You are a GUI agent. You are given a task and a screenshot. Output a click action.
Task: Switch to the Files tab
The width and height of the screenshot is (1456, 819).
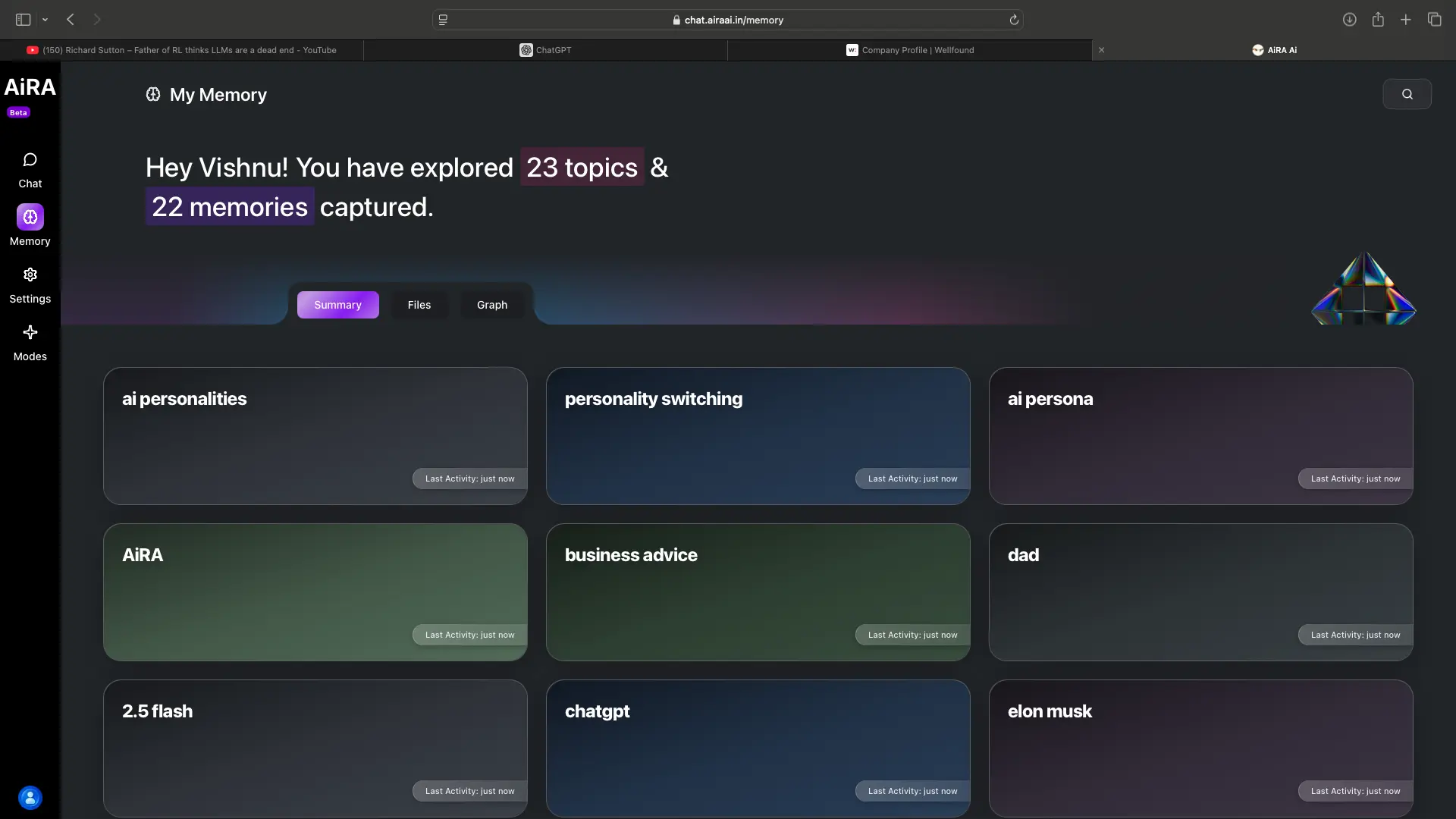419,305
